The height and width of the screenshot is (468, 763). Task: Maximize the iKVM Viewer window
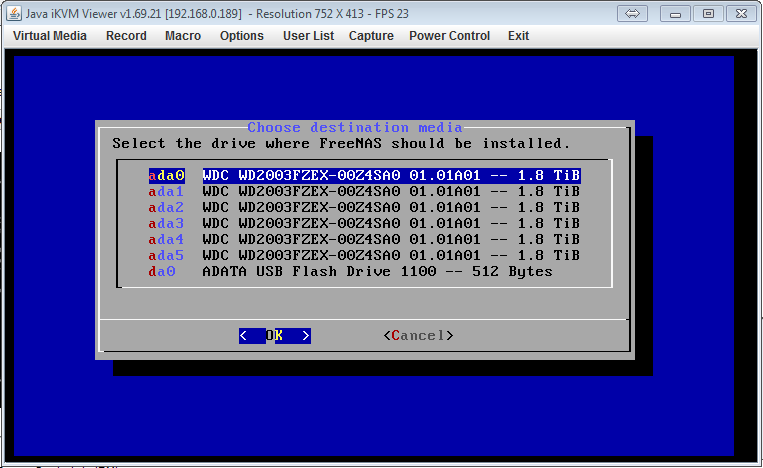pos(708,13)
